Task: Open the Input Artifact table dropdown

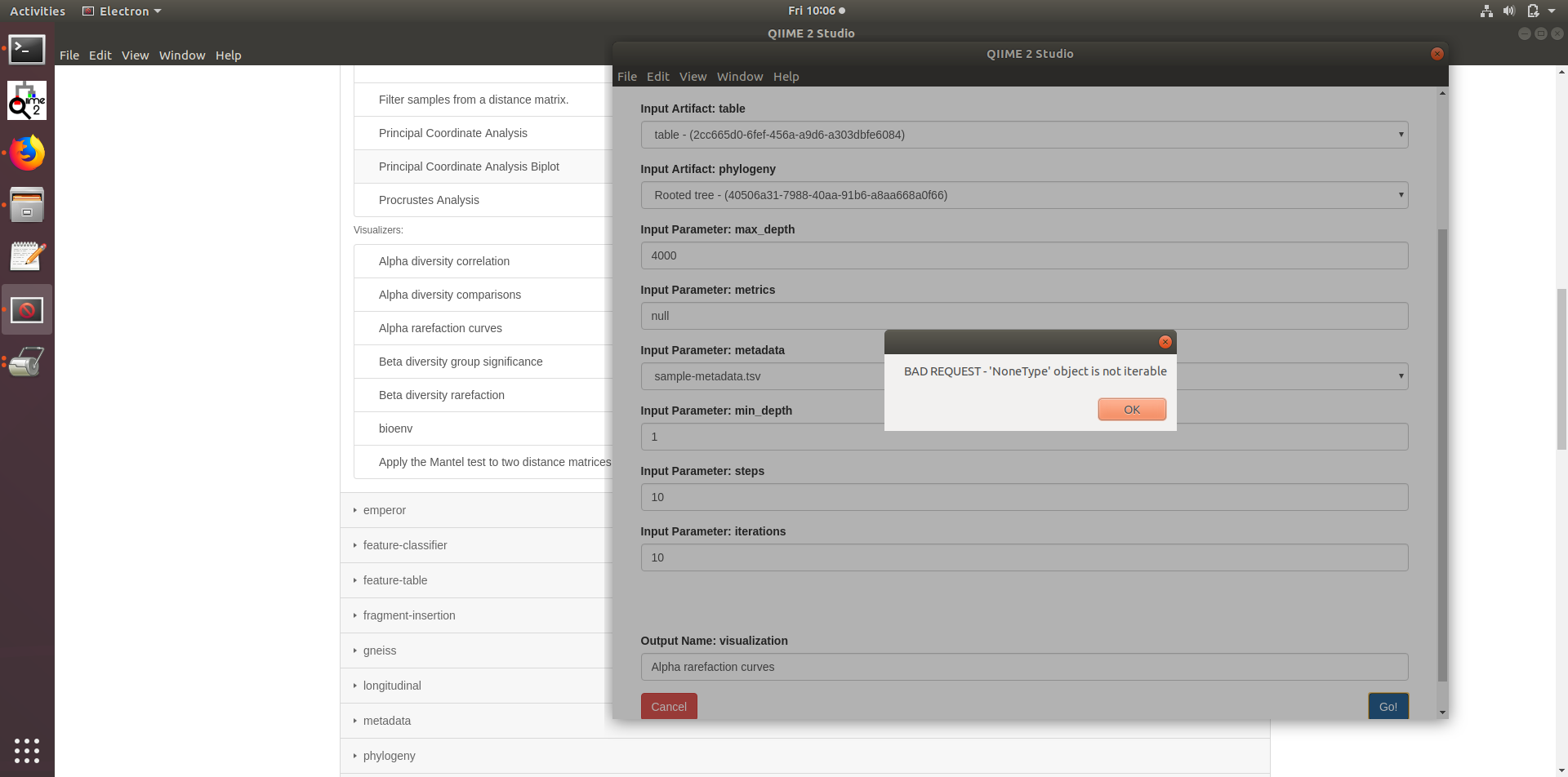Action: (1024, 135)
